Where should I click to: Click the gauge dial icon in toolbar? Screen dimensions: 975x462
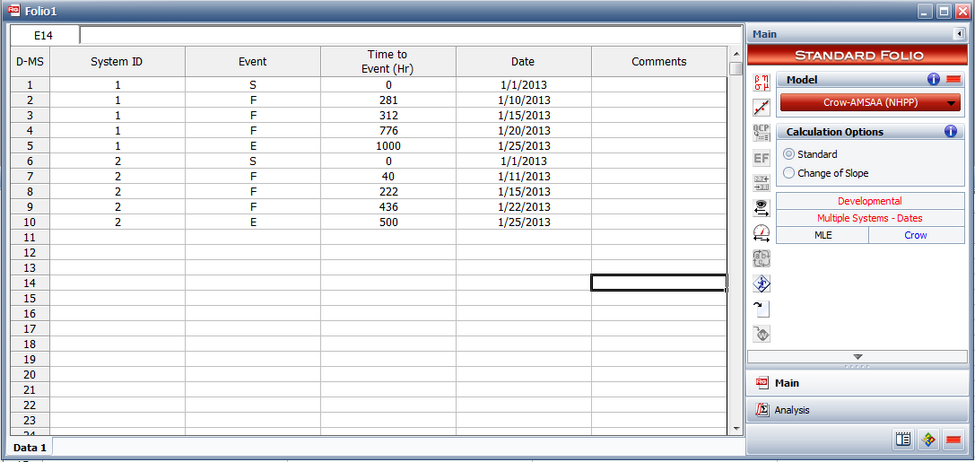(761, 233)
